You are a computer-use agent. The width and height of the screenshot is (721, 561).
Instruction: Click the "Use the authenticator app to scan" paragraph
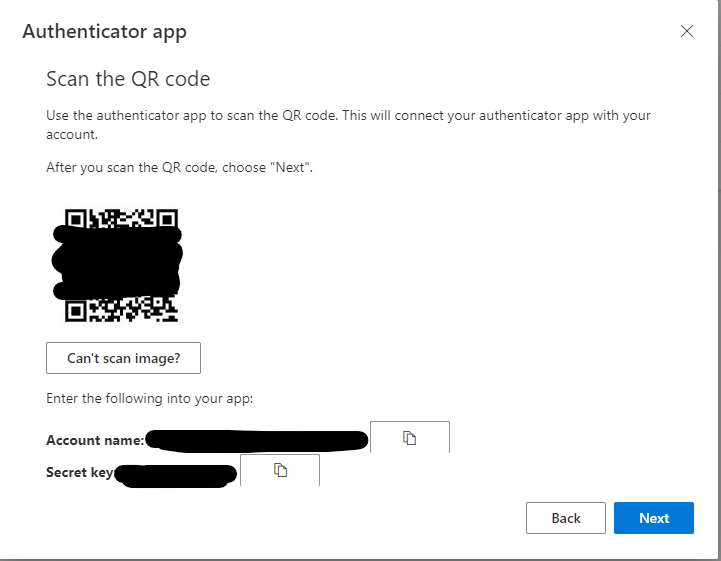coord(348,125)
